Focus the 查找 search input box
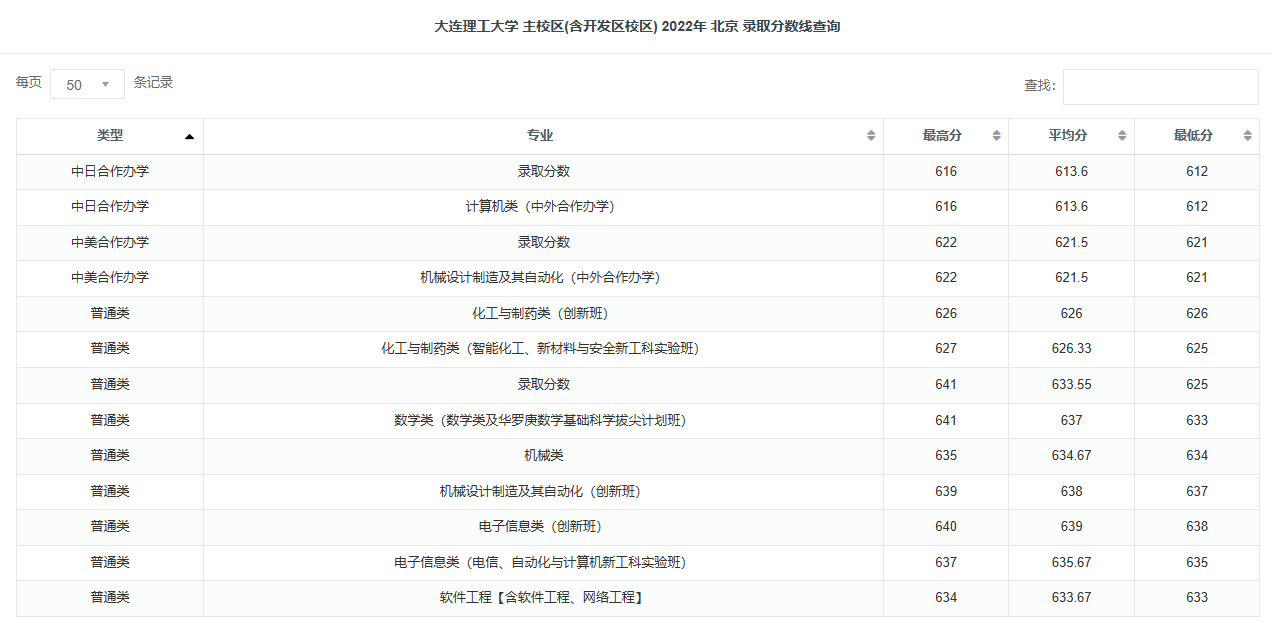1272x623 pixels. coord(1160,86)
